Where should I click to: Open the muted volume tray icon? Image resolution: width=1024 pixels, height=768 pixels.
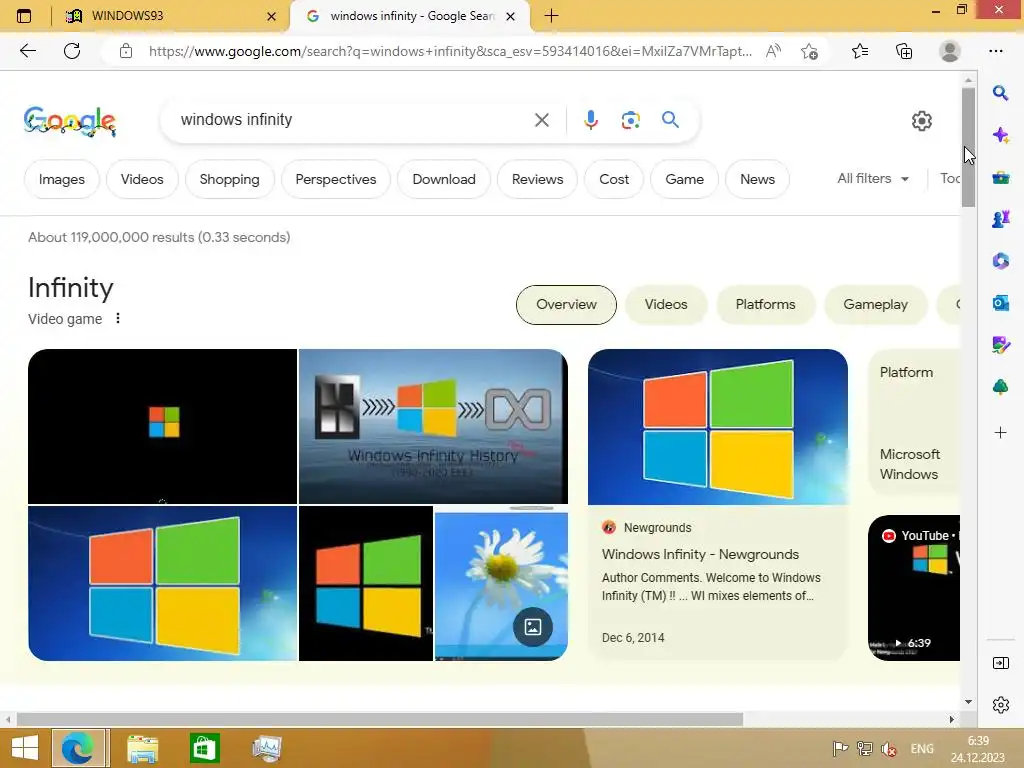[x=889, y=748]
